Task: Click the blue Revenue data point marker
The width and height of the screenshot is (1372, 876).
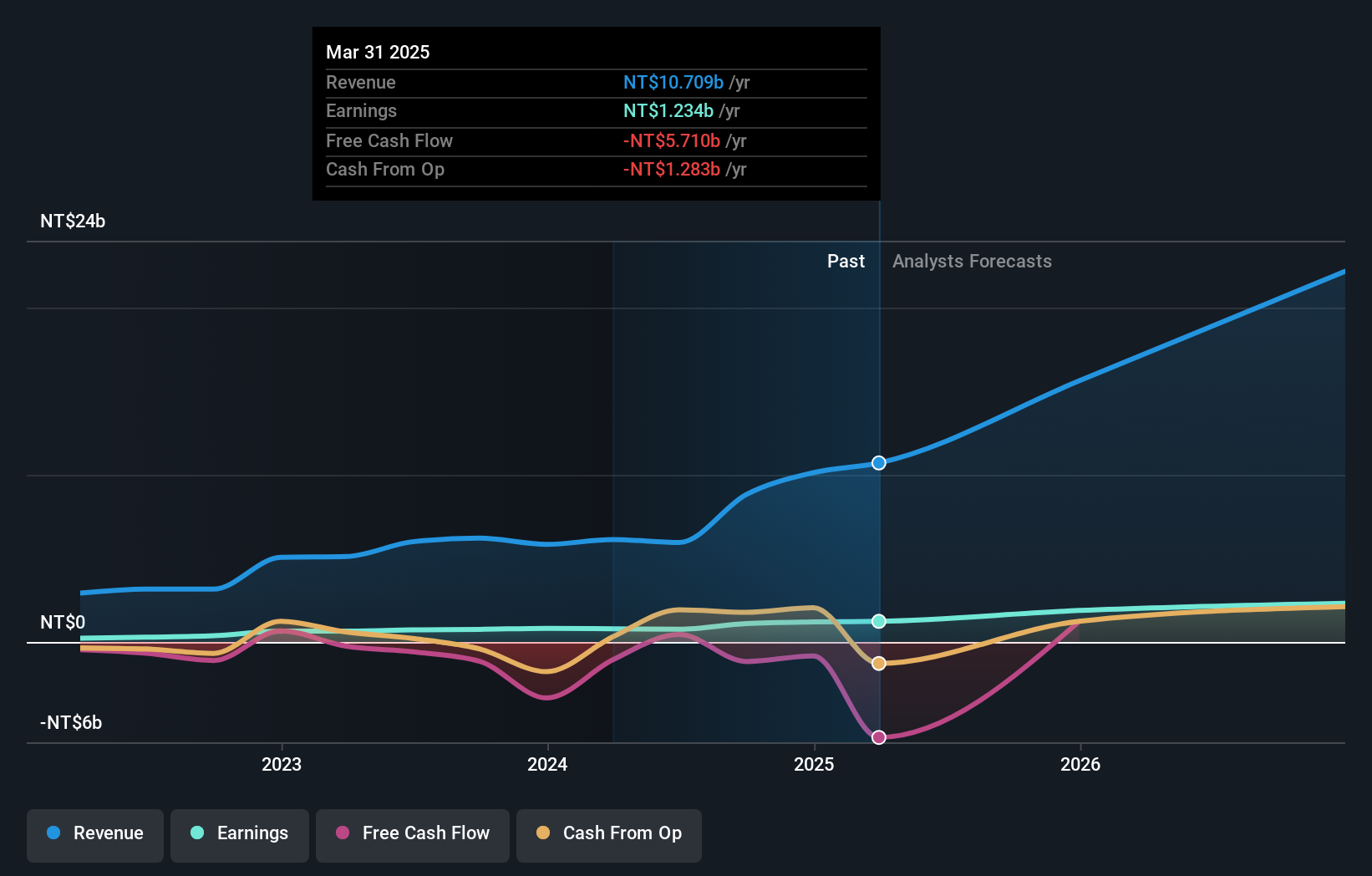Action: coord(879,463)
